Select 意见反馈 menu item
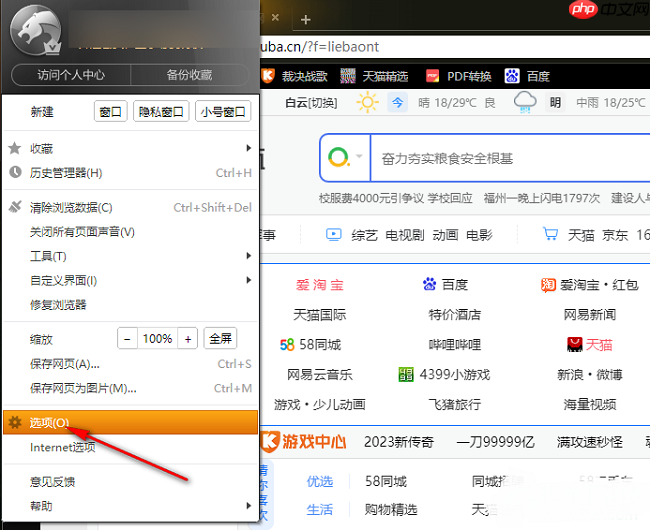The height and width of the screenshot is (530, 650). tap(130, 482)
